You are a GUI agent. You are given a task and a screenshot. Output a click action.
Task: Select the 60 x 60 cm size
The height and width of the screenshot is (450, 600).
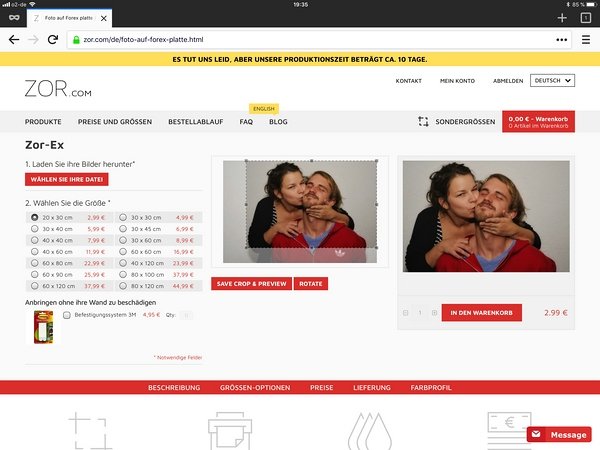pyautogui.click(x=123, y=252)
